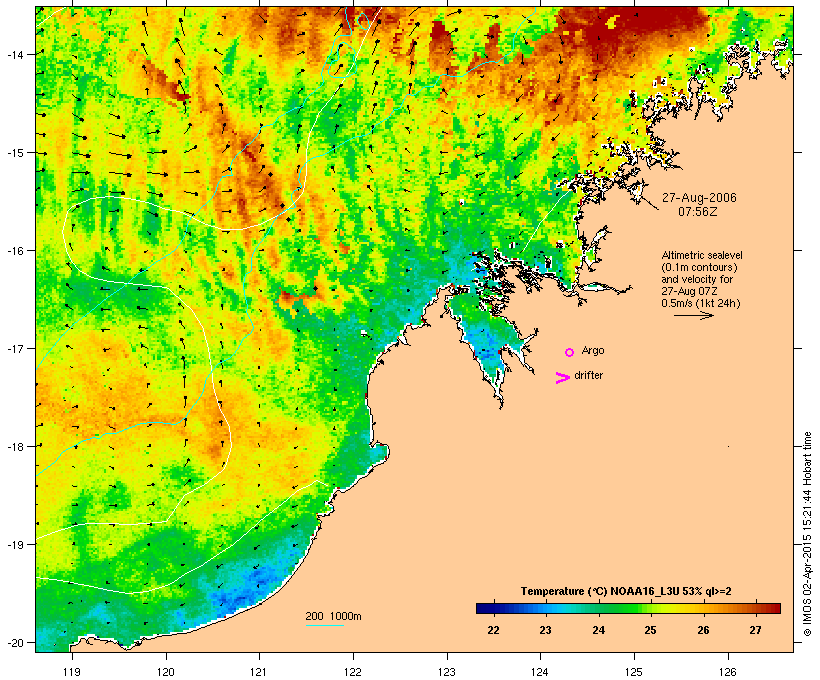Screen dimensions: 820x680
Task: Click the longitude axis label 125
Action: pos(634,672)
